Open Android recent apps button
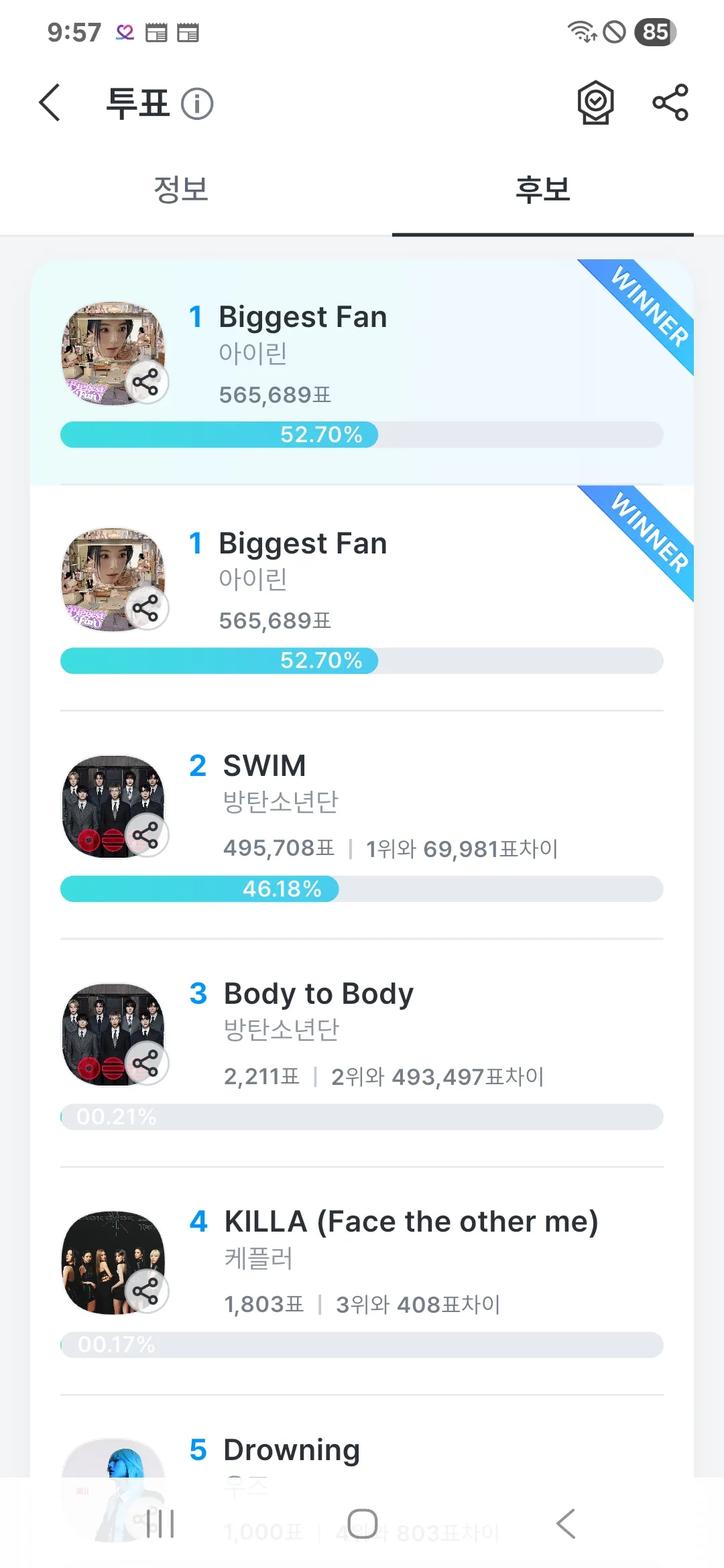The width and height of the screenshot is (724, 1568). pos(160,1524)
